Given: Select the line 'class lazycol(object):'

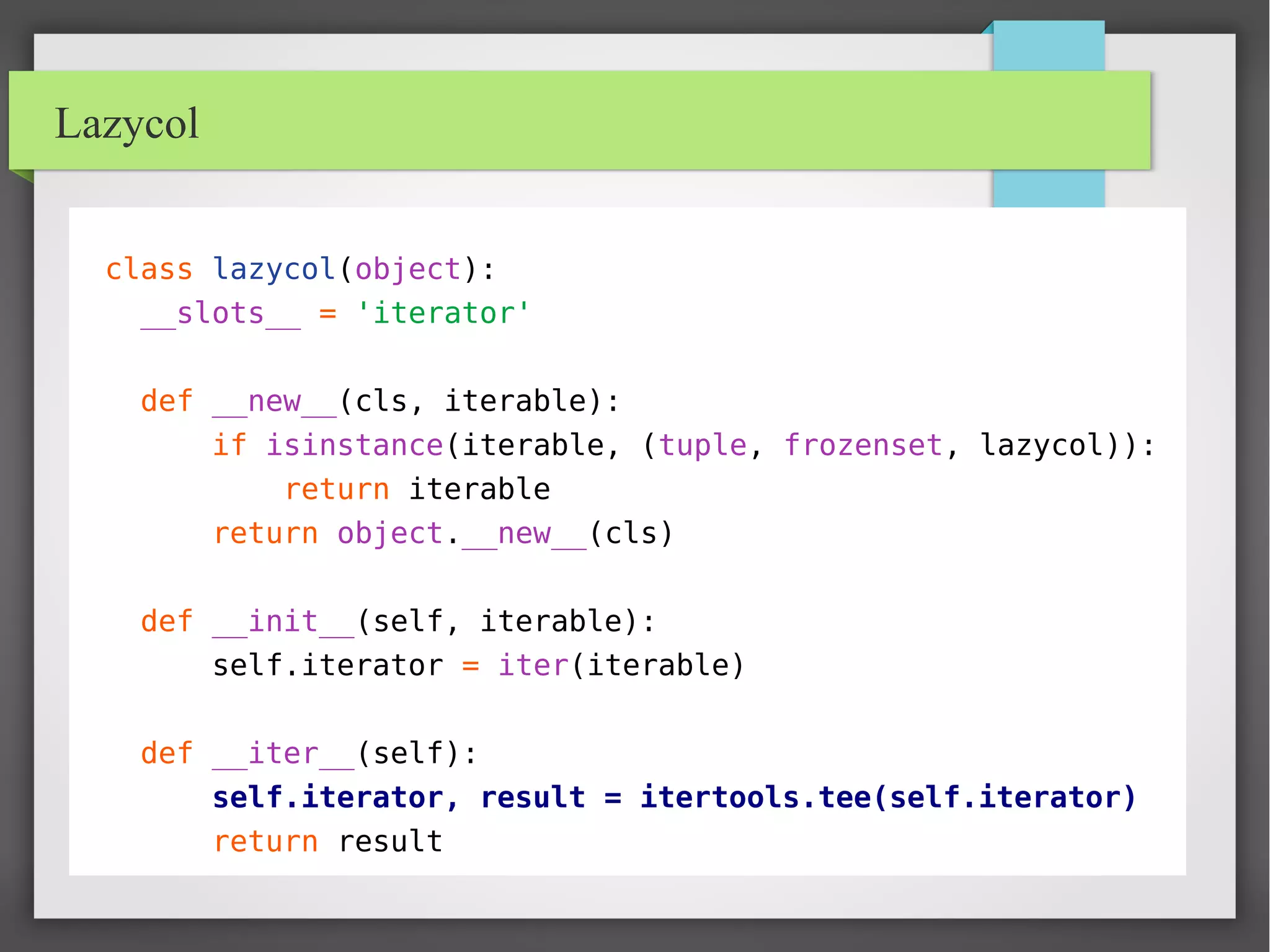Looking at the screenshot, I should 301,269.
